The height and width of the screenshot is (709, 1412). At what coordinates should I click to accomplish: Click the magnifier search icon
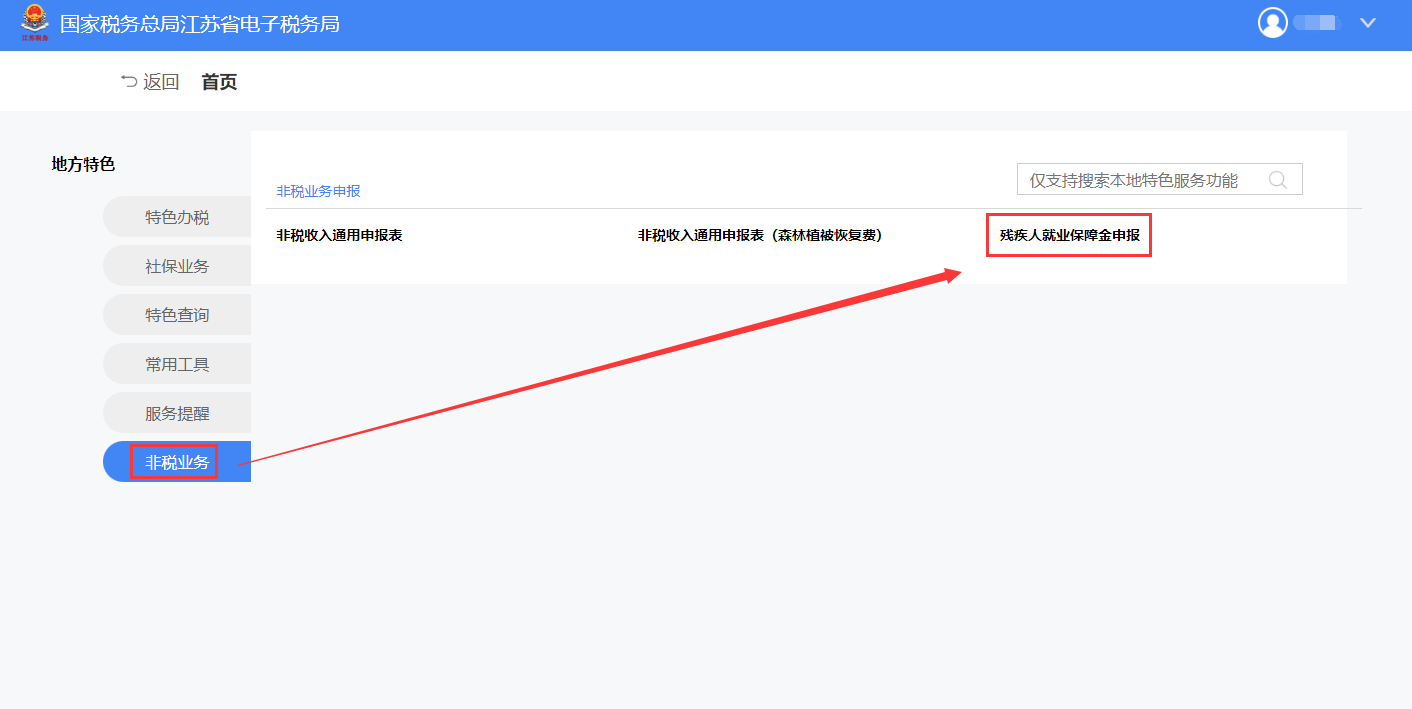click(x=1277, y=180)
